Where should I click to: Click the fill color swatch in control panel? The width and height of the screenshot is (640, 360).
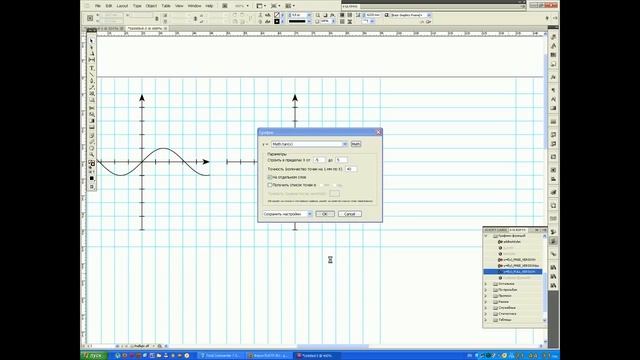[x=277, y=15]
